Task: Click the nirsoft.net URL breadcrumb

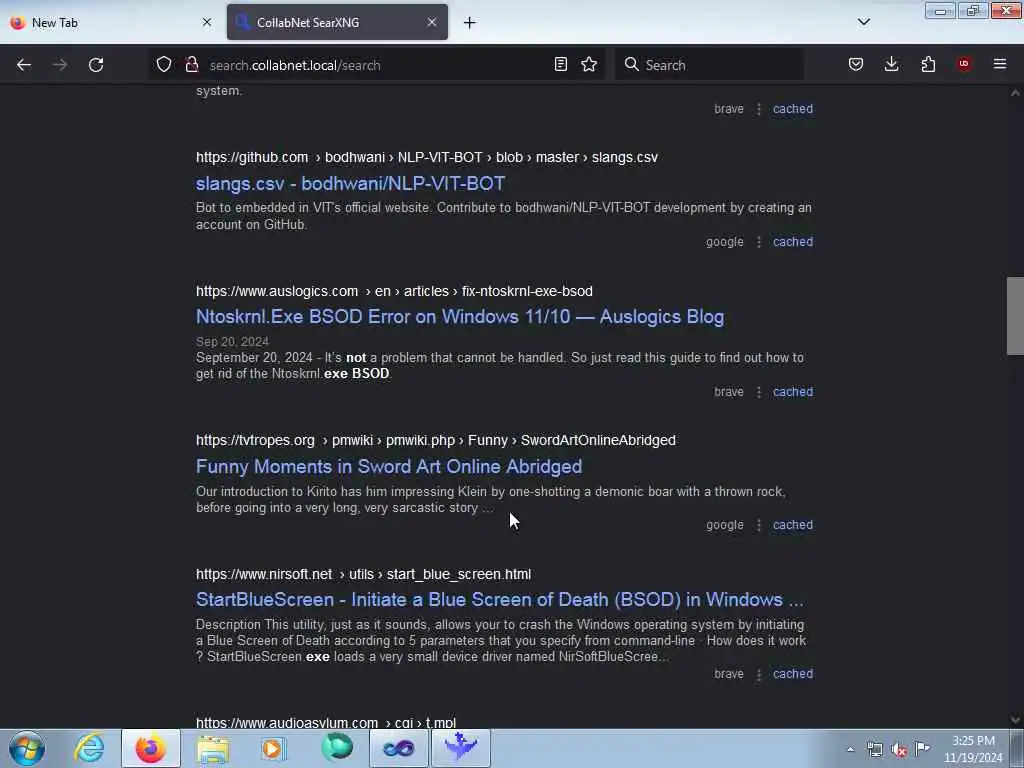Action: click(363, 574)
